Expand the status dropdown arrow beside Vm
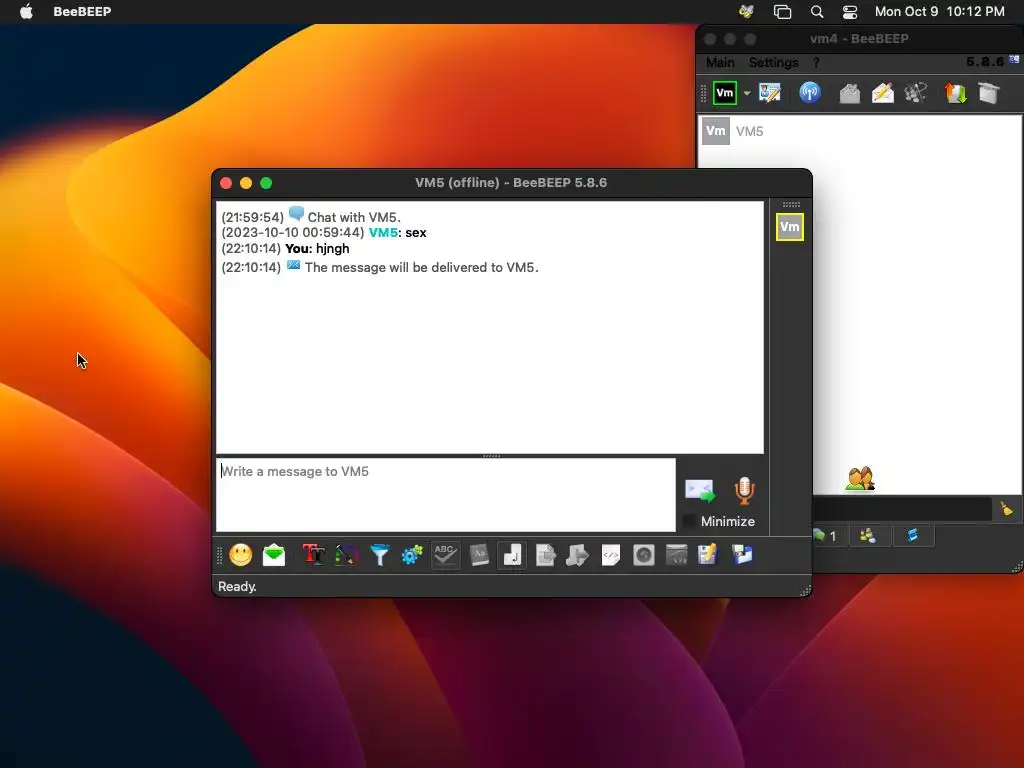Viewport: 1024px width, 768px height. tap(746, 93)
